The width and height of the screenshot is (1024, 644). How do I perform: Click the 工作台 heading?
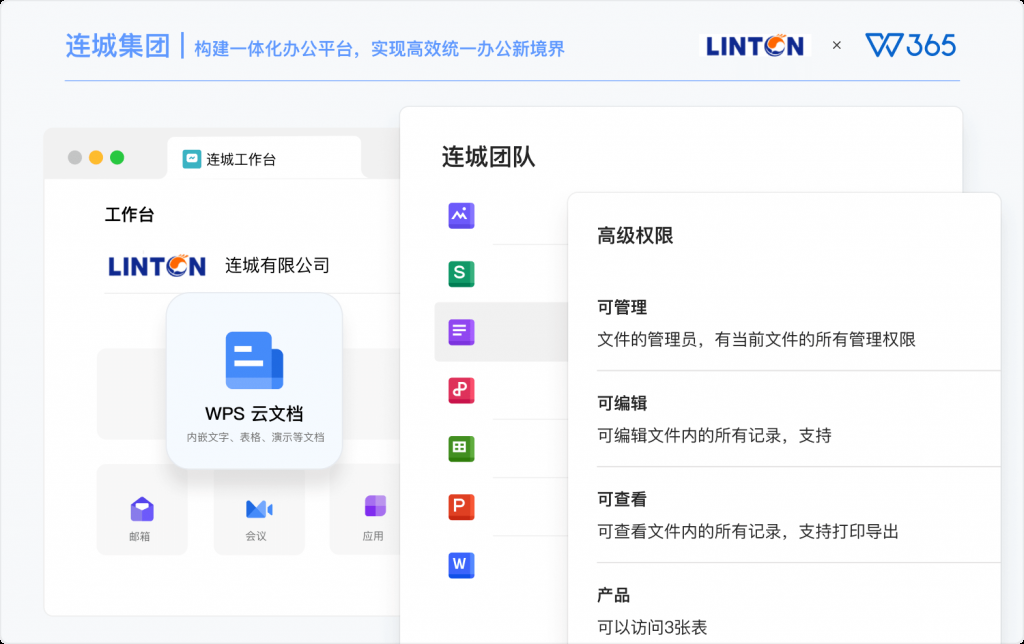129,214
